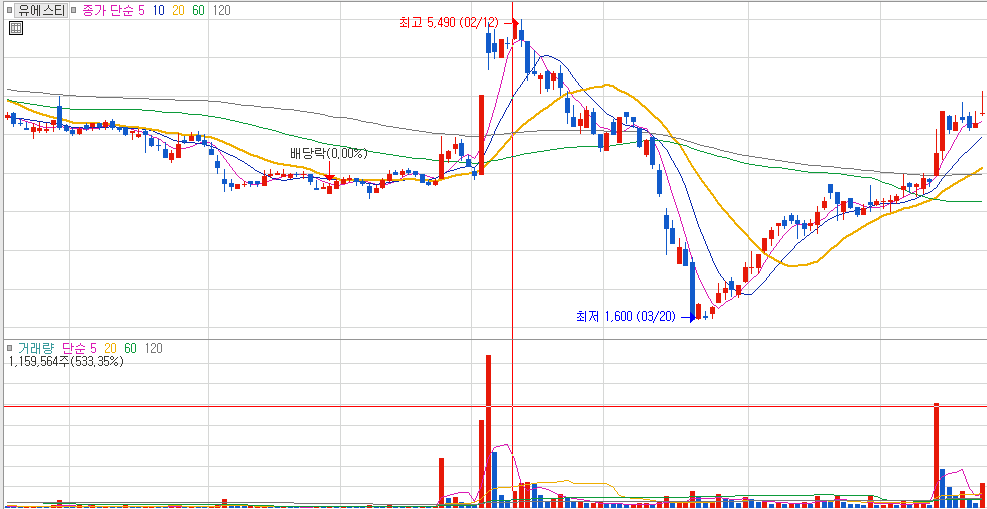Viewport: 987px width, 509px height.
Task: Click the green 60 volume moving average
Action: click(131, 348)
